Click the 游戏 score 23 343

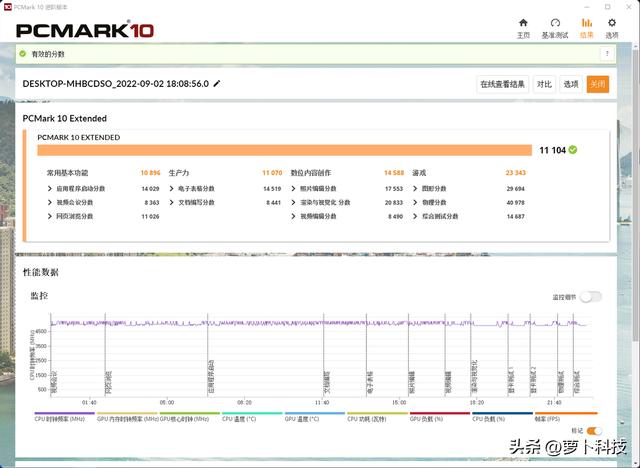(516, 173)
